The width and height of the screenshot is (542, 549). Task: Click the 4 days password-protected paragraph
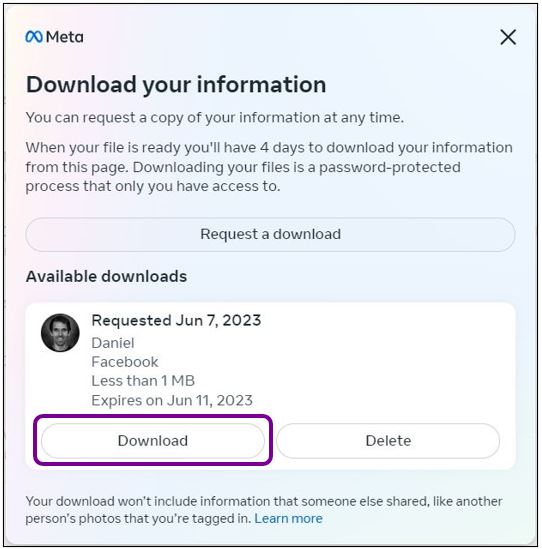point(269,167)
